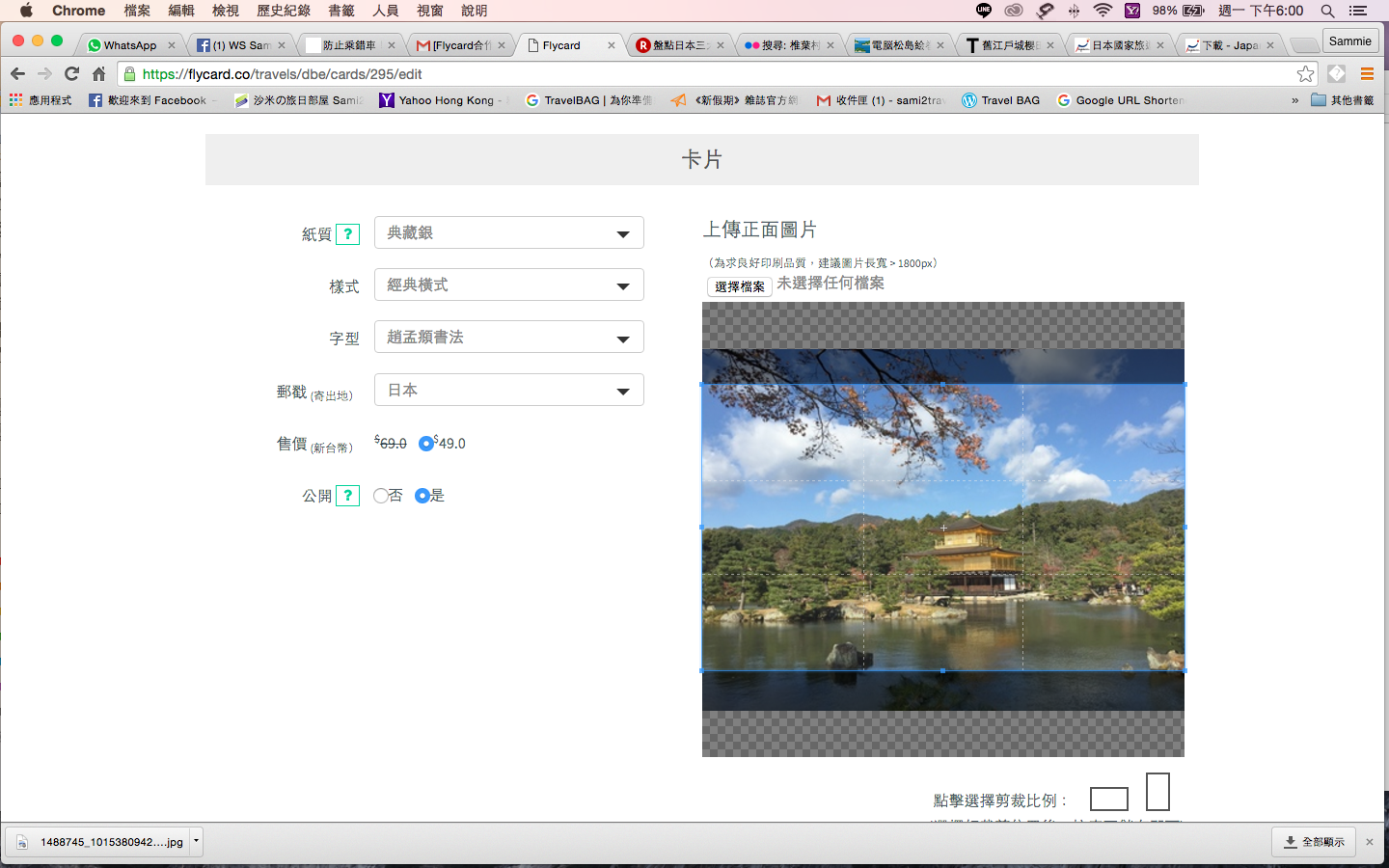Open the 書籤 menu in menu bar
The width and height of the screenshot is (1389, 868).
(341, 11)
